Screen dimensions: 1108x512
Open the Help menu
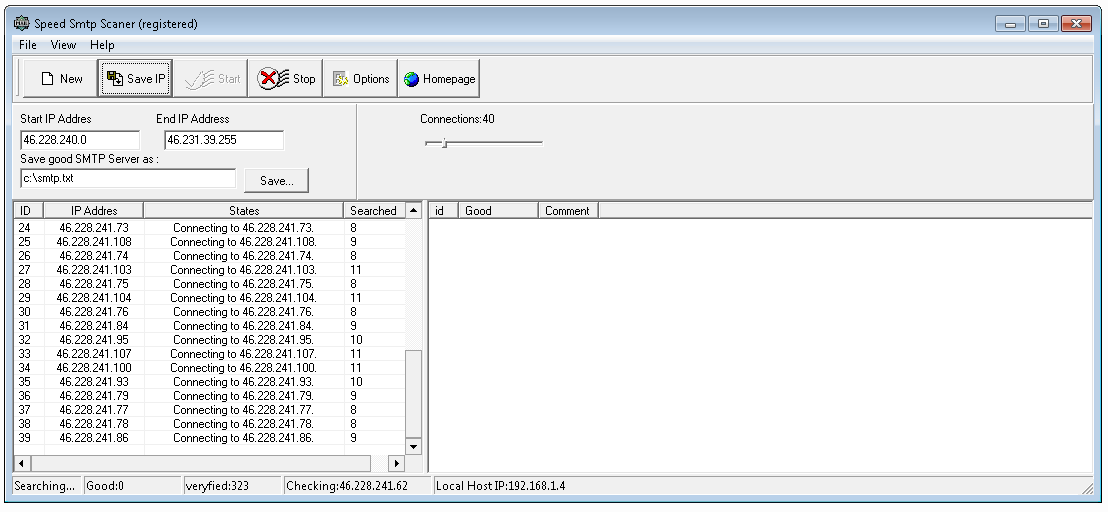[102, 45]
